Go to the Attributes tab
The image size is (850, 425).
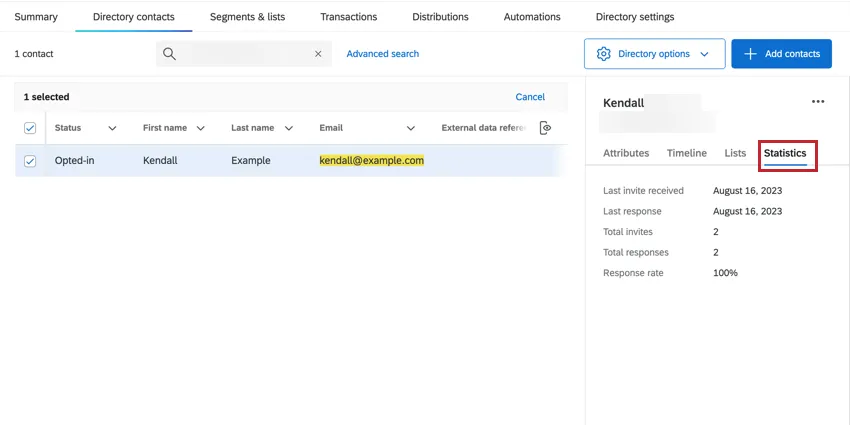(626, 153)
